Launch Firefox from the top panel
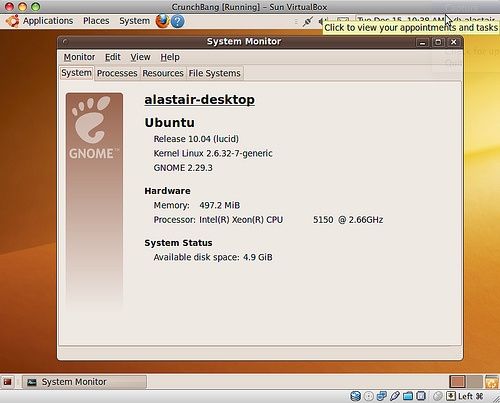 (162, 21)
